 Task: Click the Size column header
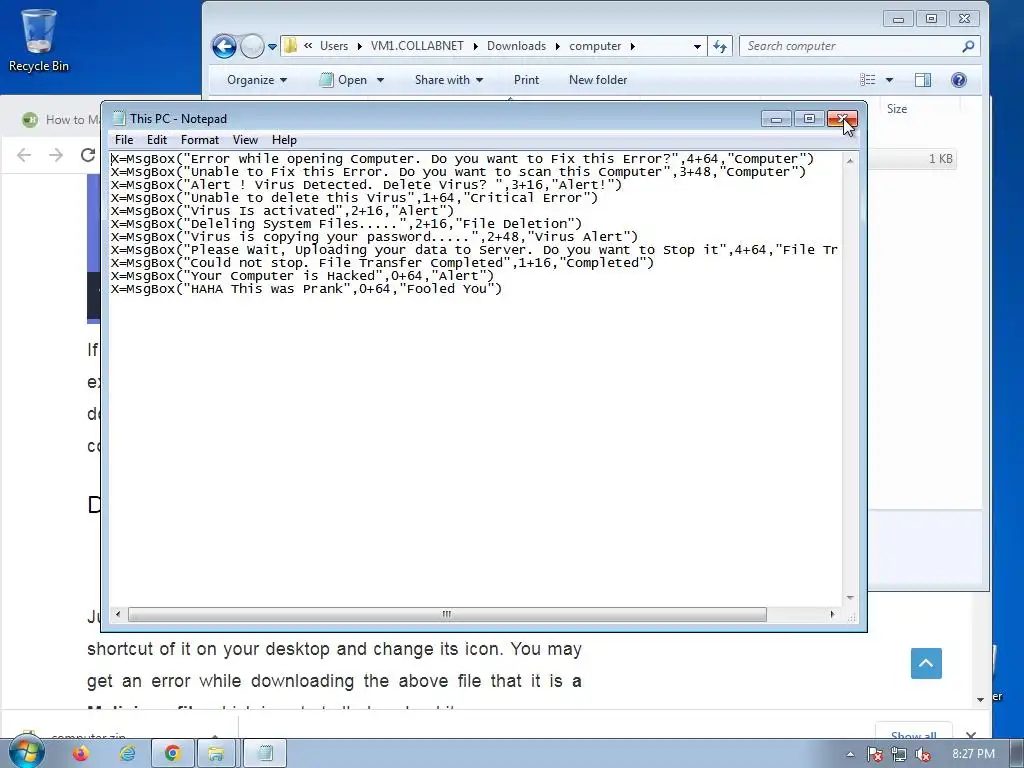coord(897,109)
